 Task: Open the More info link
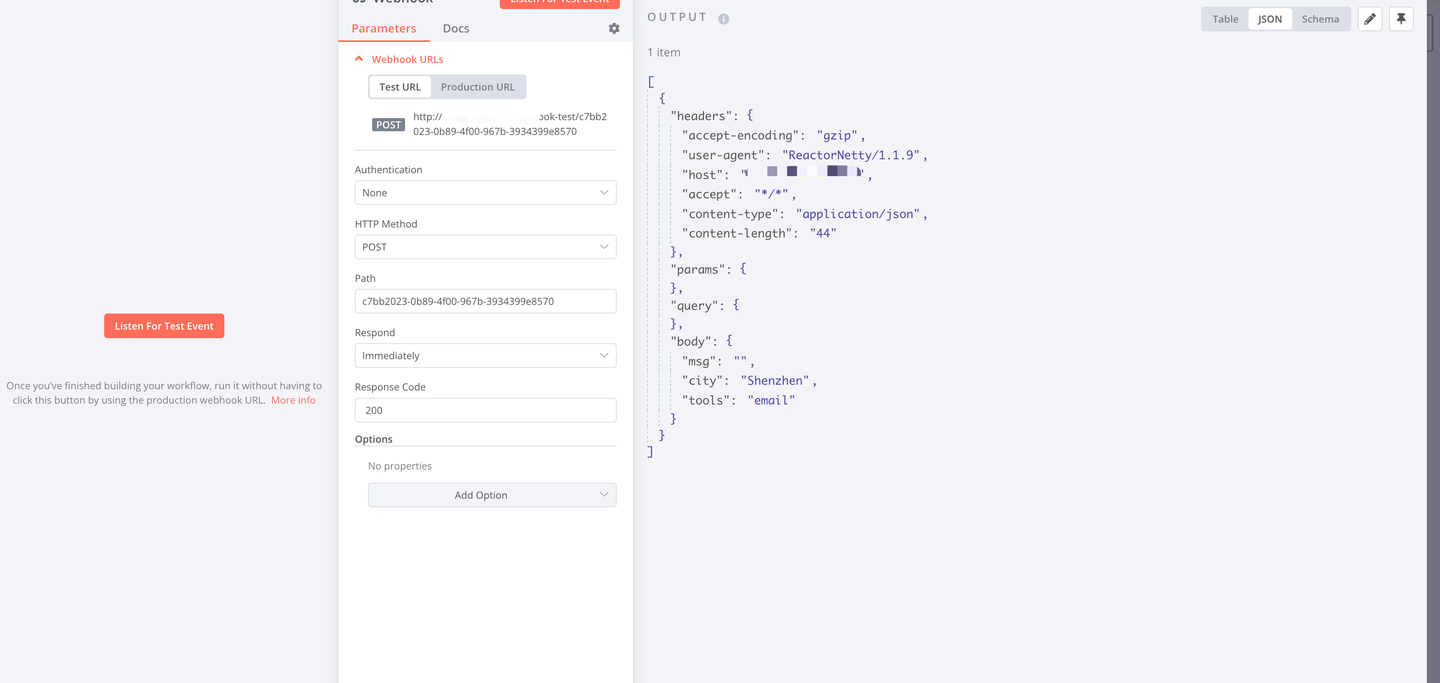coord(293,400)
